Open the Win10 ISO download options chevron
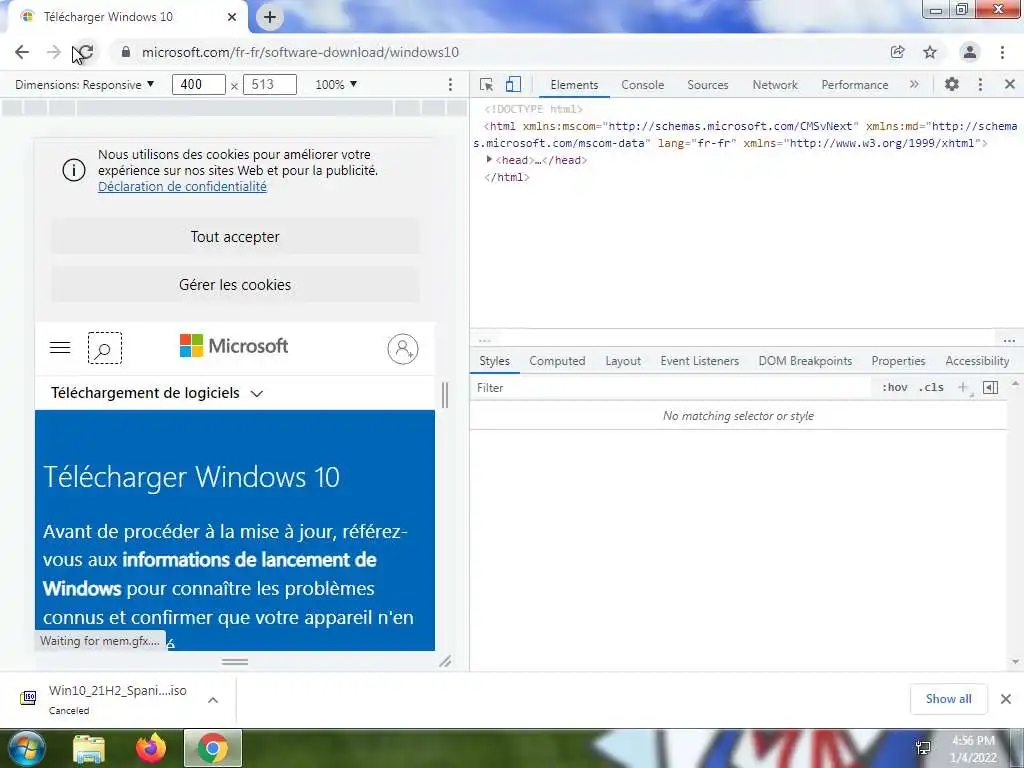This screenshot has height=768, width=1024. click(x=213, y=699)
